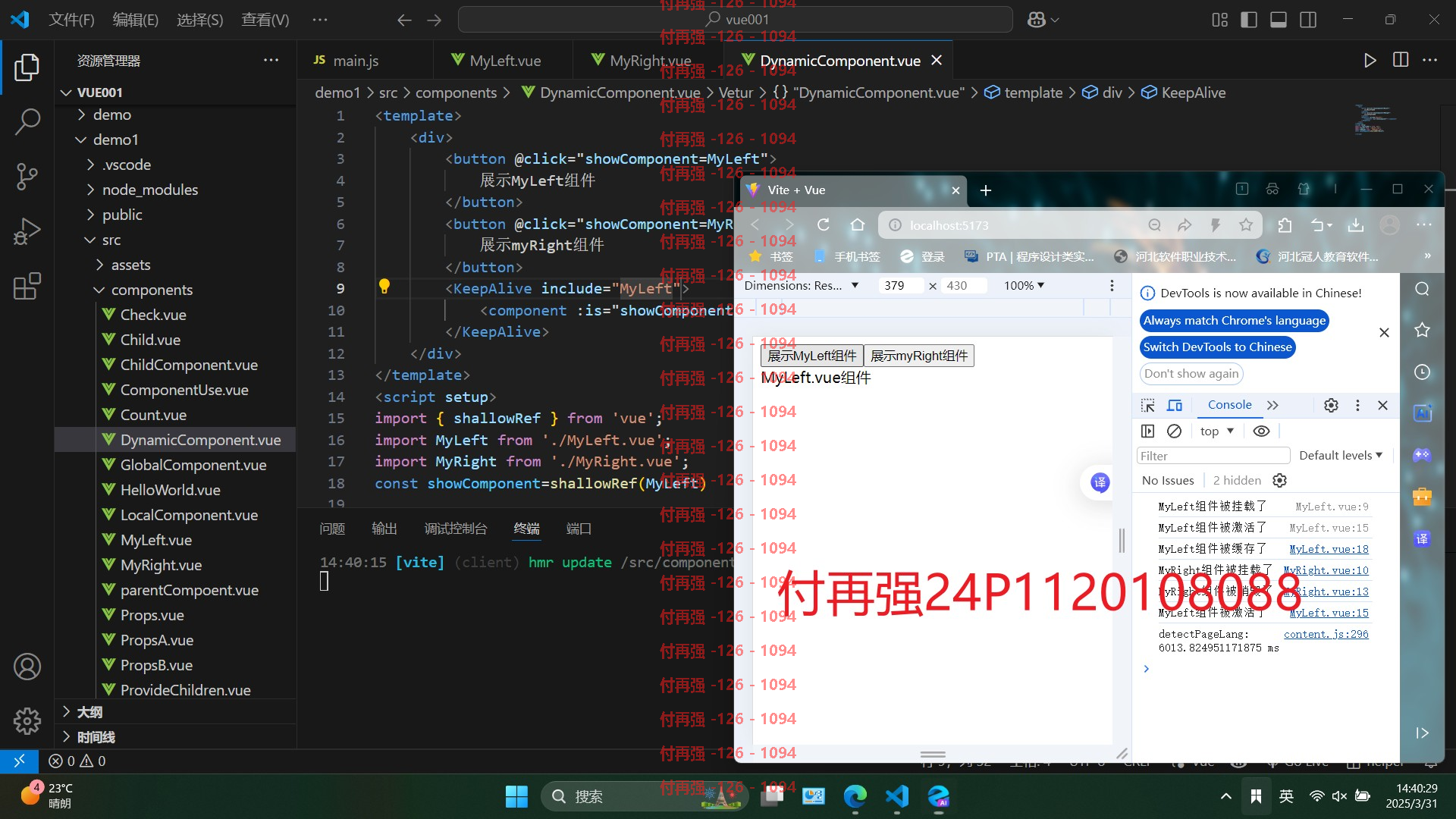Image resolution: width=1456 pixels, height=819 pixels.
Task: Open the Dimensions responsive dropdown
Action: pyautogui.click(x=801, y=285)
